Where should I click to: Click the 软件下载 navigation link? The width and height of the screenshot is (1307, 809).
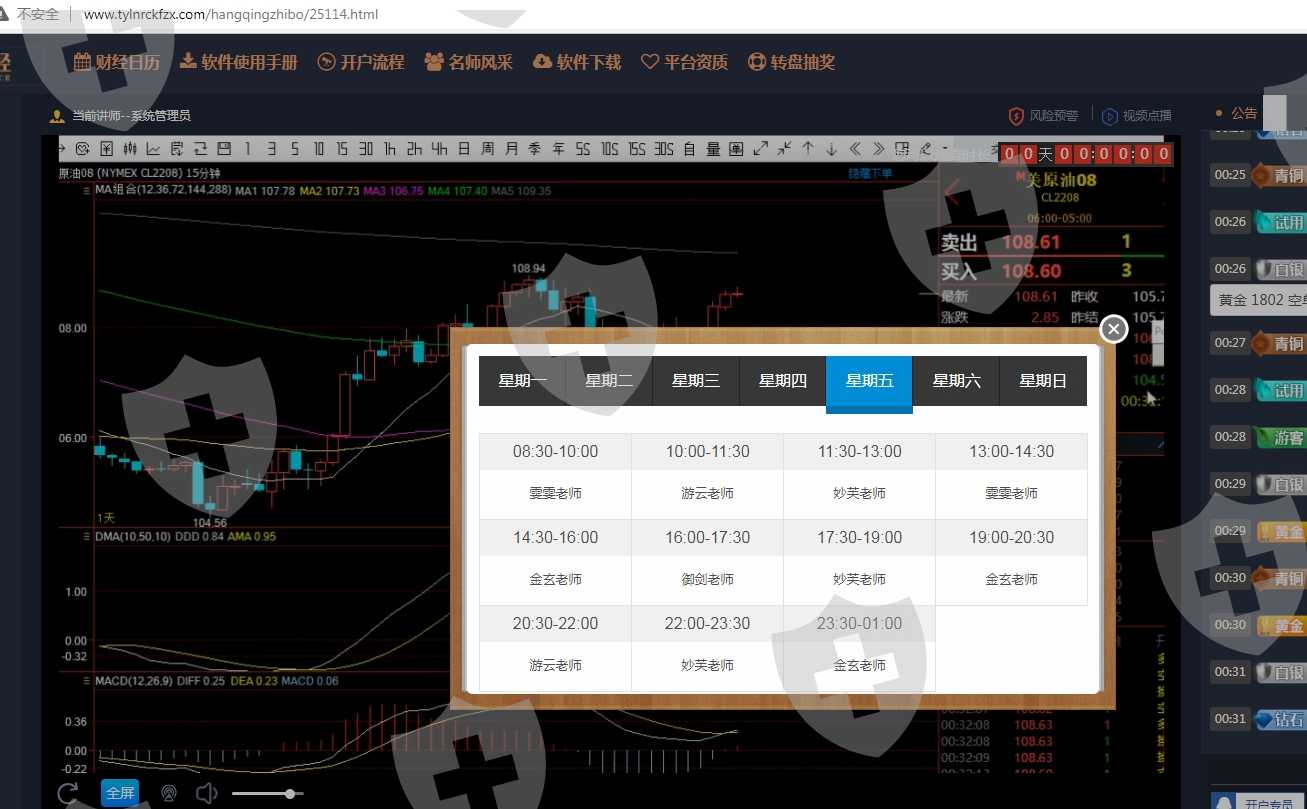pos(577,62)
